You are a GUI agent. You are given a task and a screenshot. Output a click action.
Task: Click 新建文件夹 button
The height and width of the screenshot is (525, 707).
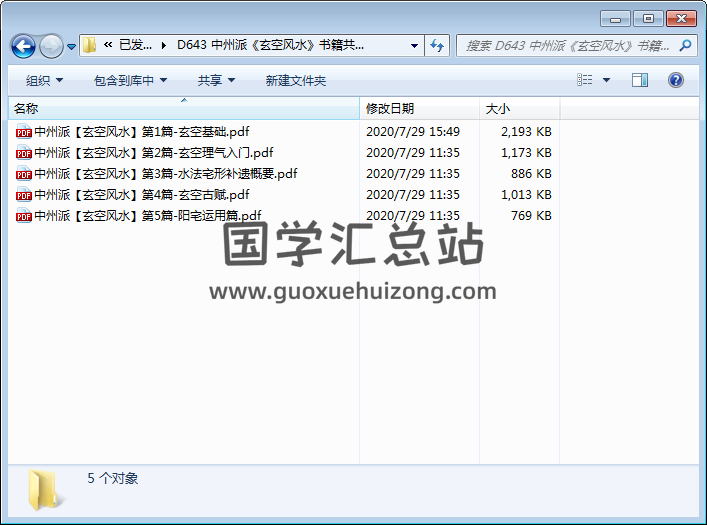point(295,80)
